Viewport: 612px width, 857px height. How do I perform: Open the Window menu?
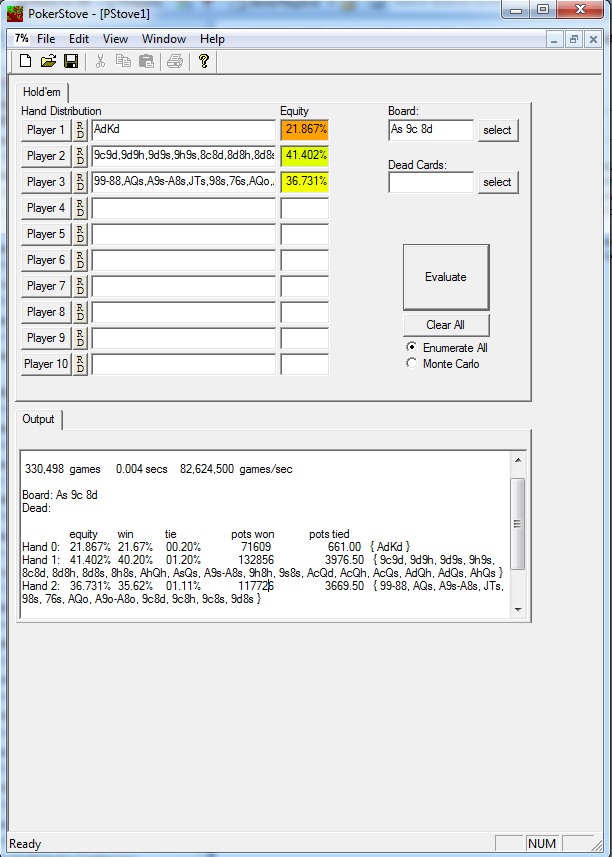(164, 39)
